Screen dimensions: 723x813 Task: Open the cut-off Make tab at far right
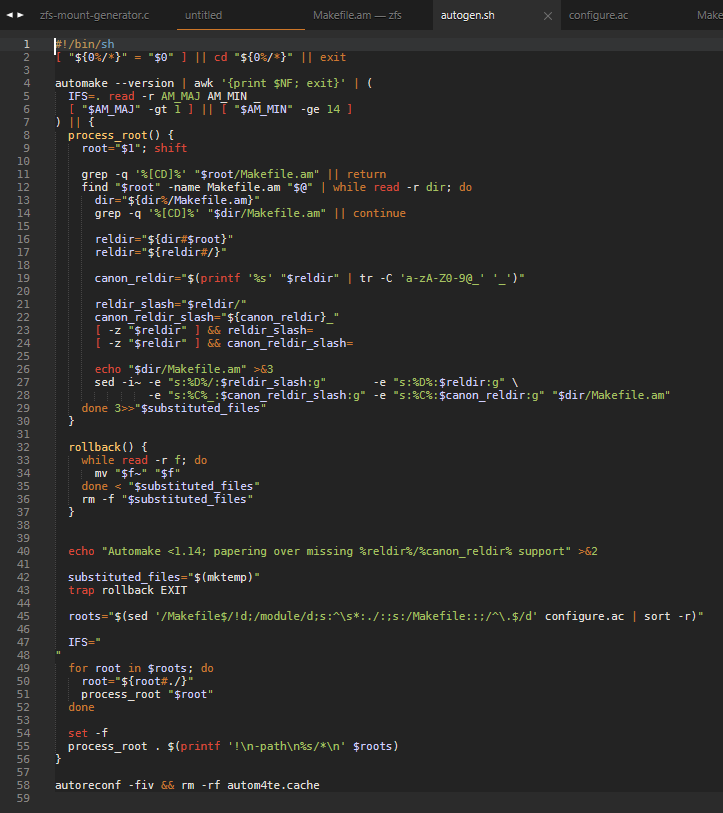(708, 16)
